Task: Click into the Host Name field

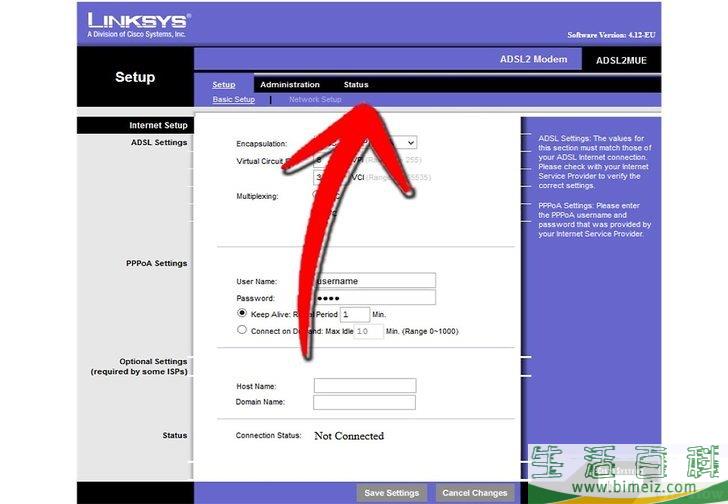Action: coord(365,386)
